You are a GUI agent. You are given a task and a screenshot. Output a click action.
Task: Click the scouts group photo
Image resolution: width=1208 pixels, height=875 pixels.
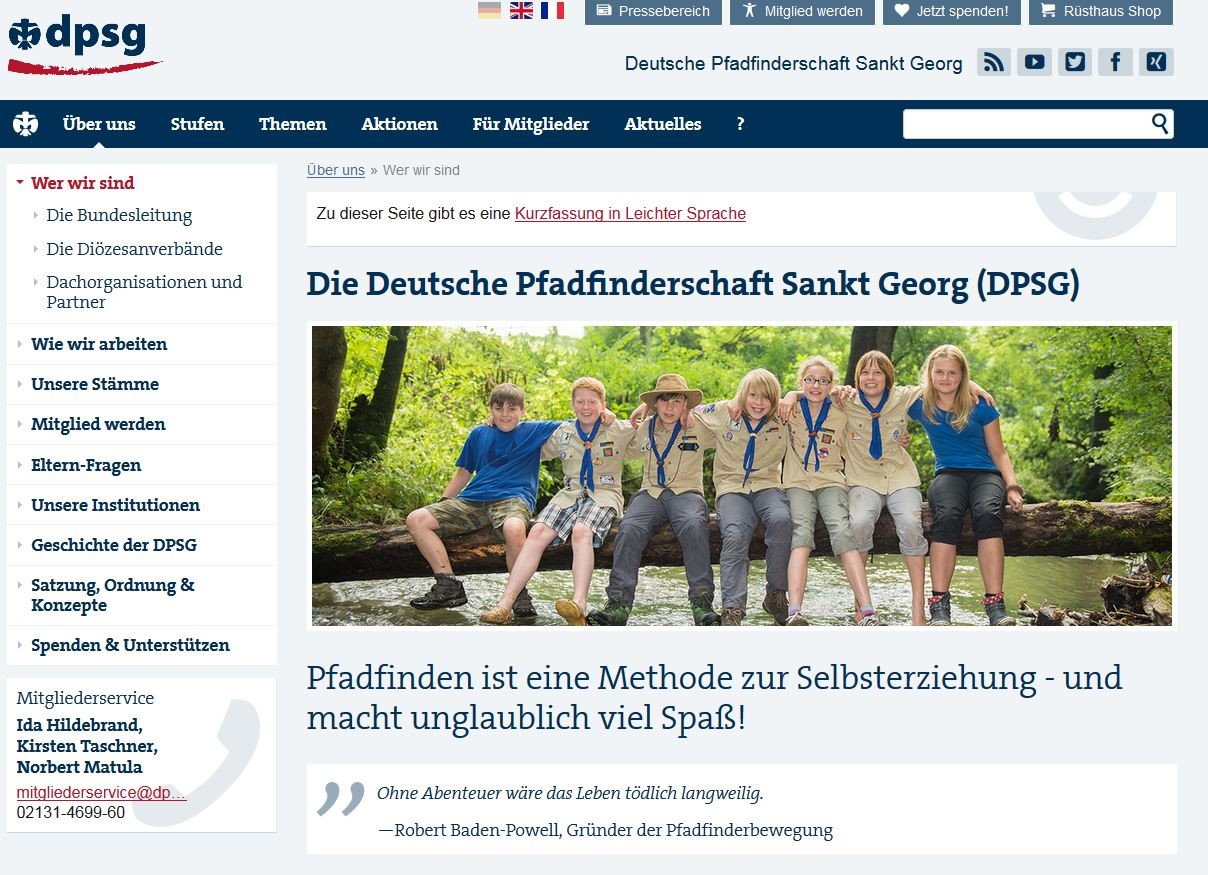click(x=742, y=476)
